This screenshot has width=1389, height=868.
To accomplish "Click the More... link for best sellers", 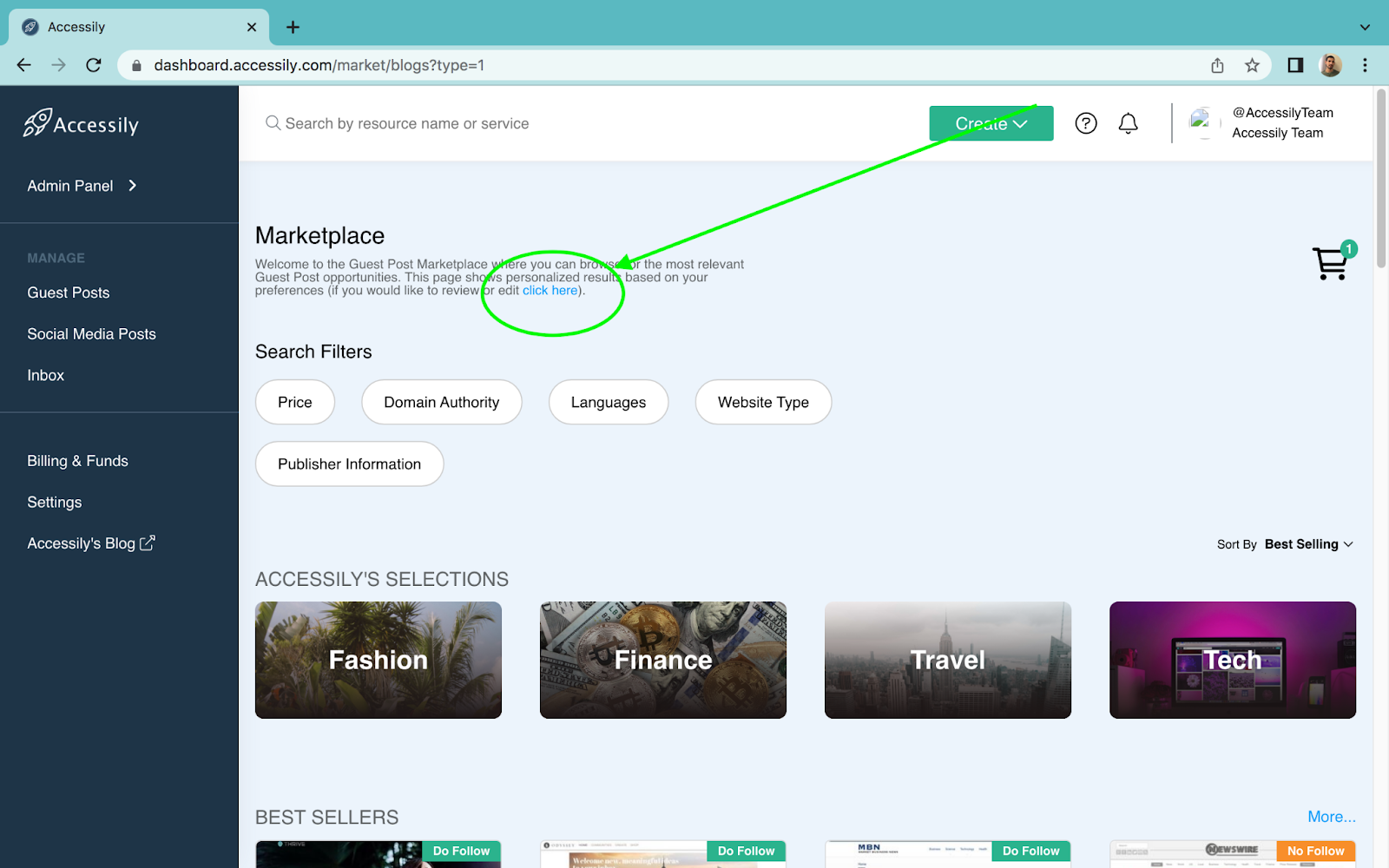I will 1332,817.
